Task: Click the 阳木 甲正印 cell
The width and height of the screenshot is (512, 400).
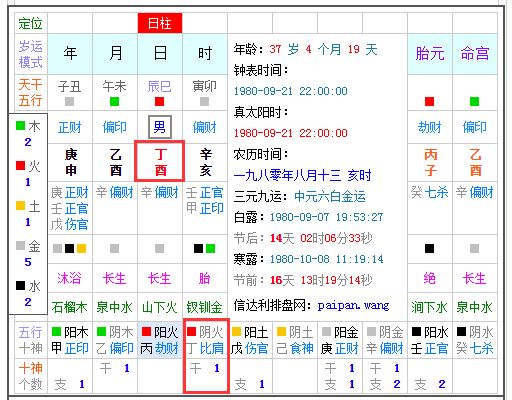Action: (x=70, y=340)
